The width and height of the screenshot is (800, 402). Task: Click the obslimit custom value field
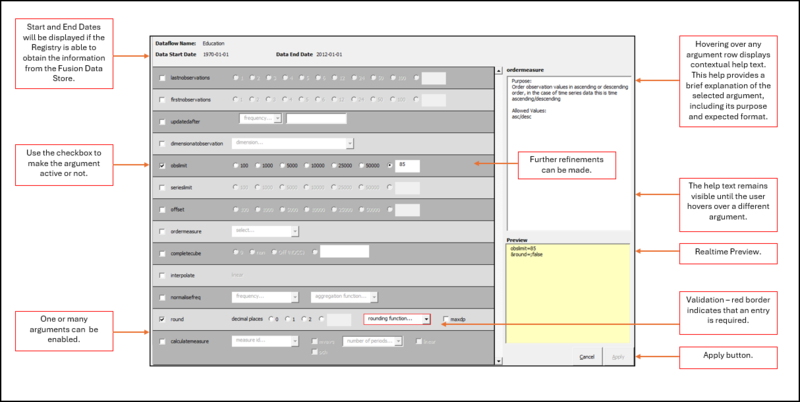[406, 165]
